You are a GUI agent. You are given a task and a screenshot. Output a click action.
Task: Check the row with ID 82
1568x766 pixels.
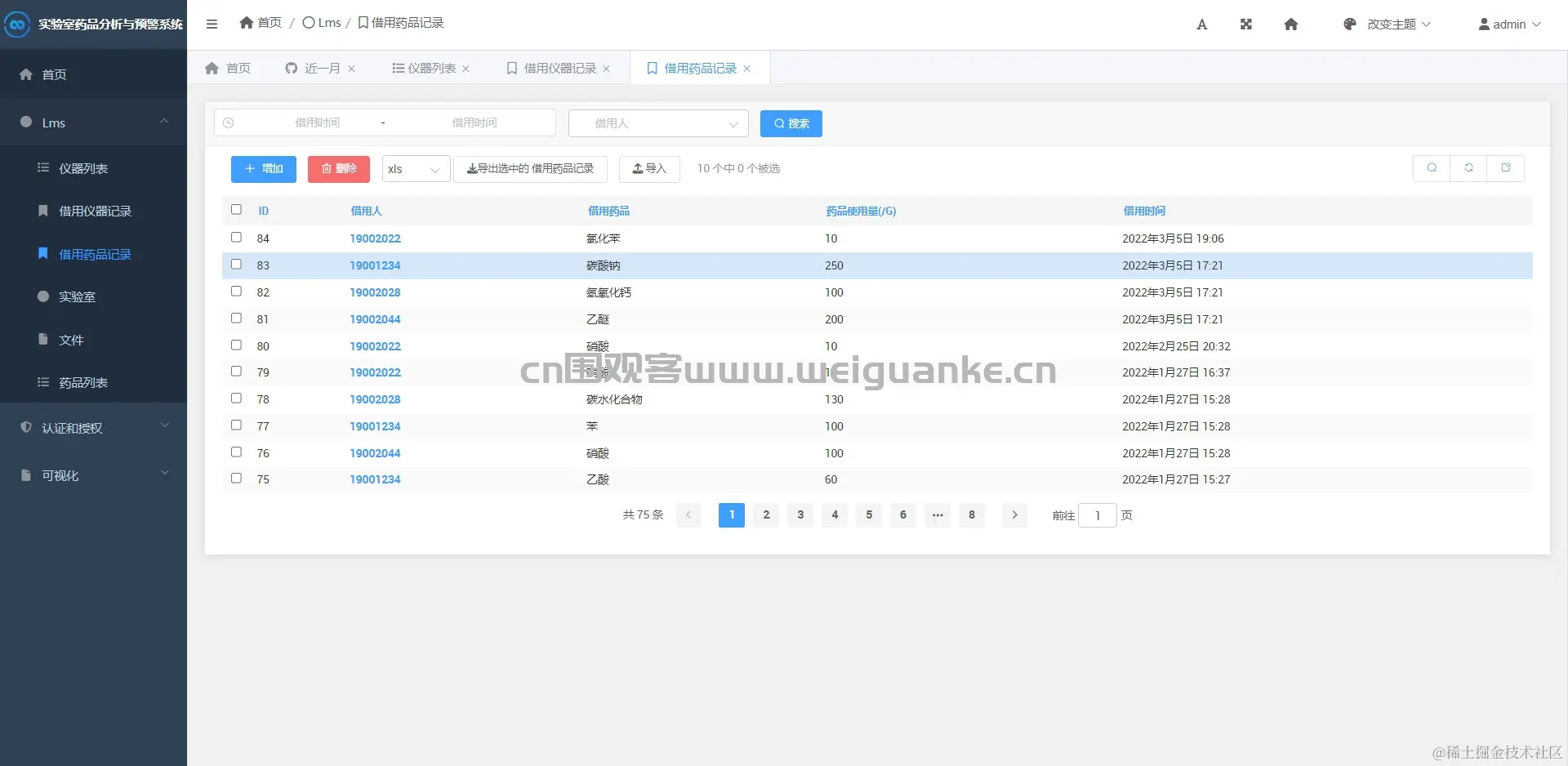[x=236, y=292]
